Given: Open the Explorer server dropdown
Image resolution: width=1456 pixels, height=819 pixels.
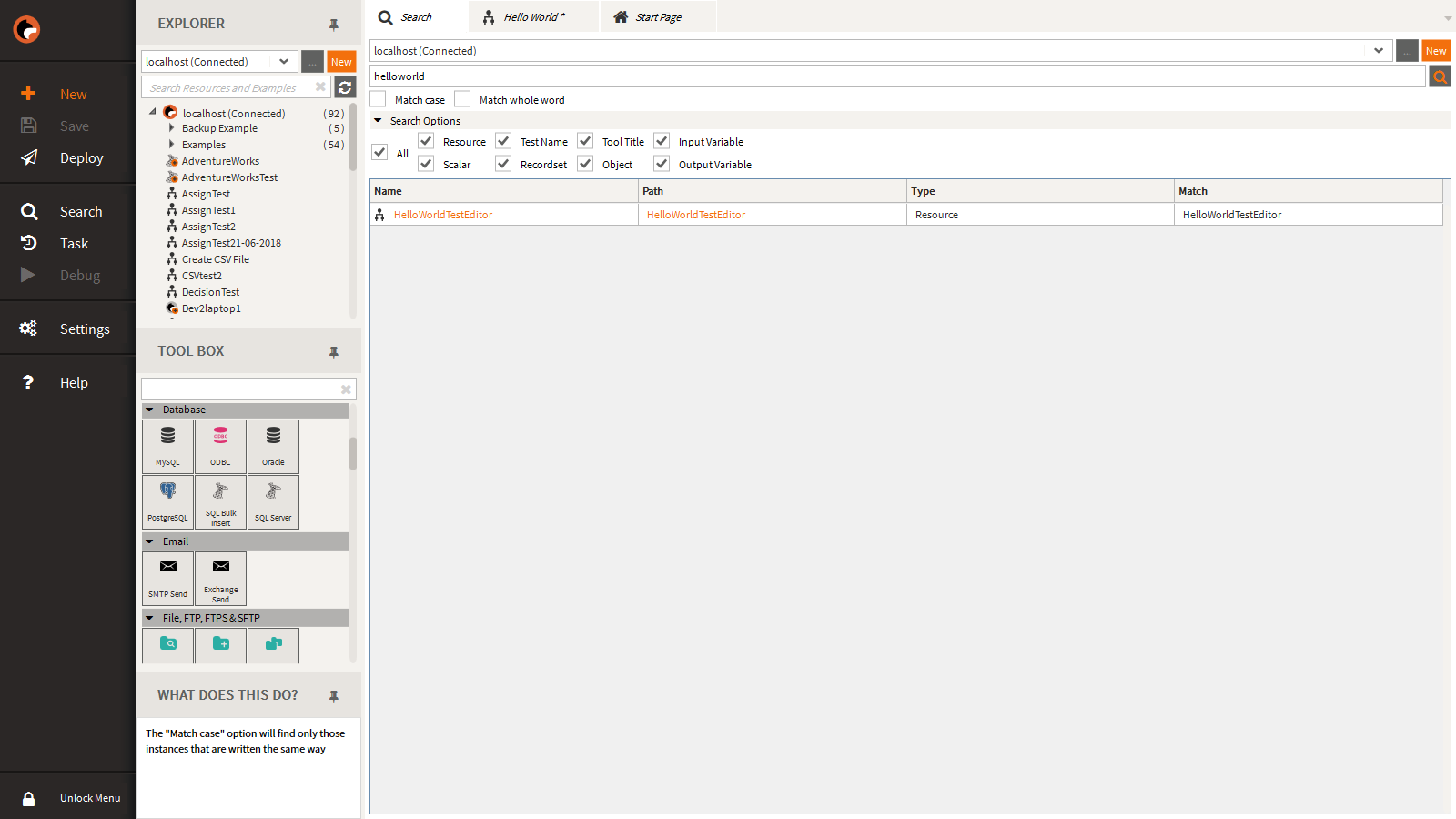Looking at the screenshot, I should [284, 62].
